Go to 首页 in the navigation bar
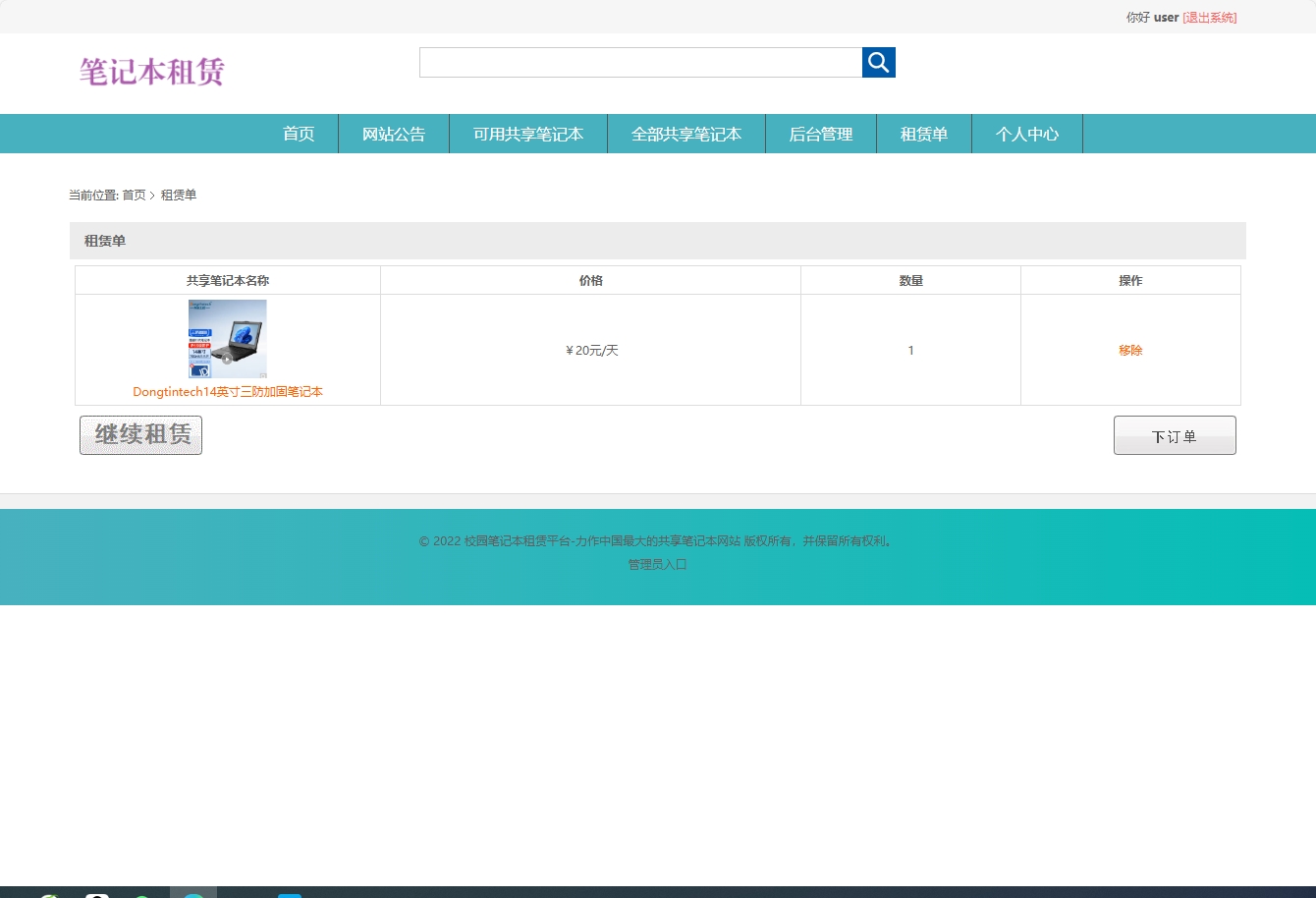The image size is (1316, 898). [x=299, y=134]
